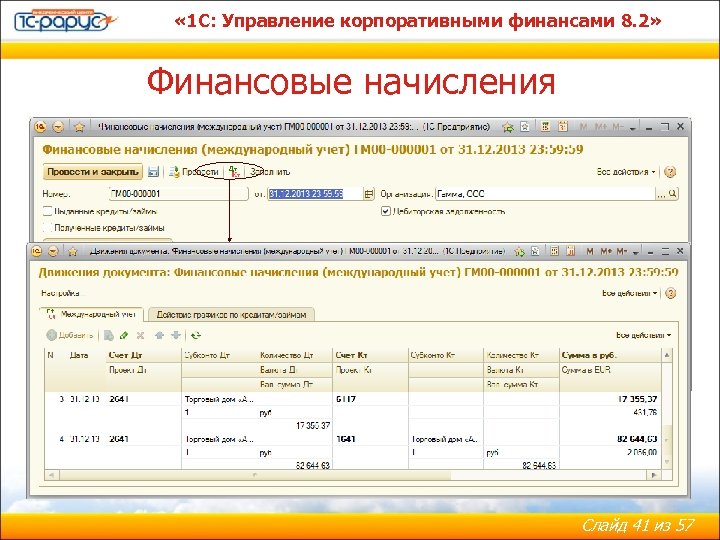This screenshot has height=540, width=720.
Task: Open help in Финансовые начисления window
Action: coord(670,172)
